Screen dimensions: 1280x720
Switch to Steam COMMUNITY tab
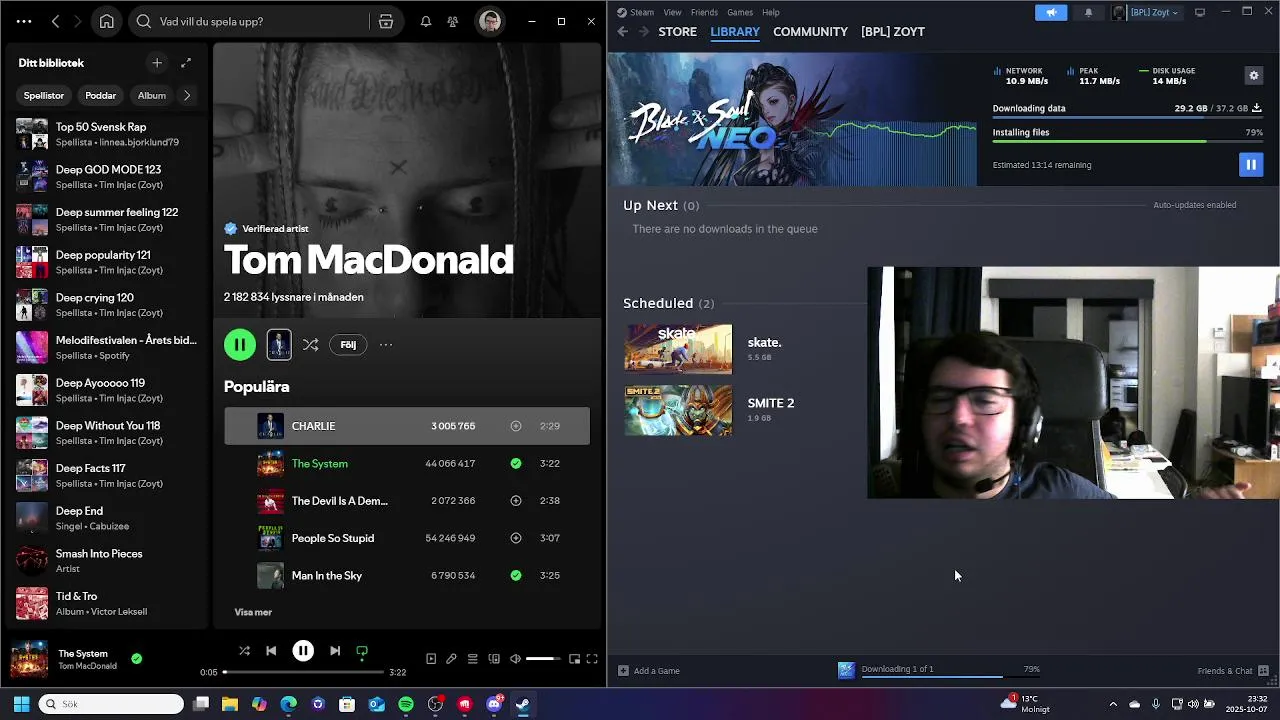[x=810, y=32]
